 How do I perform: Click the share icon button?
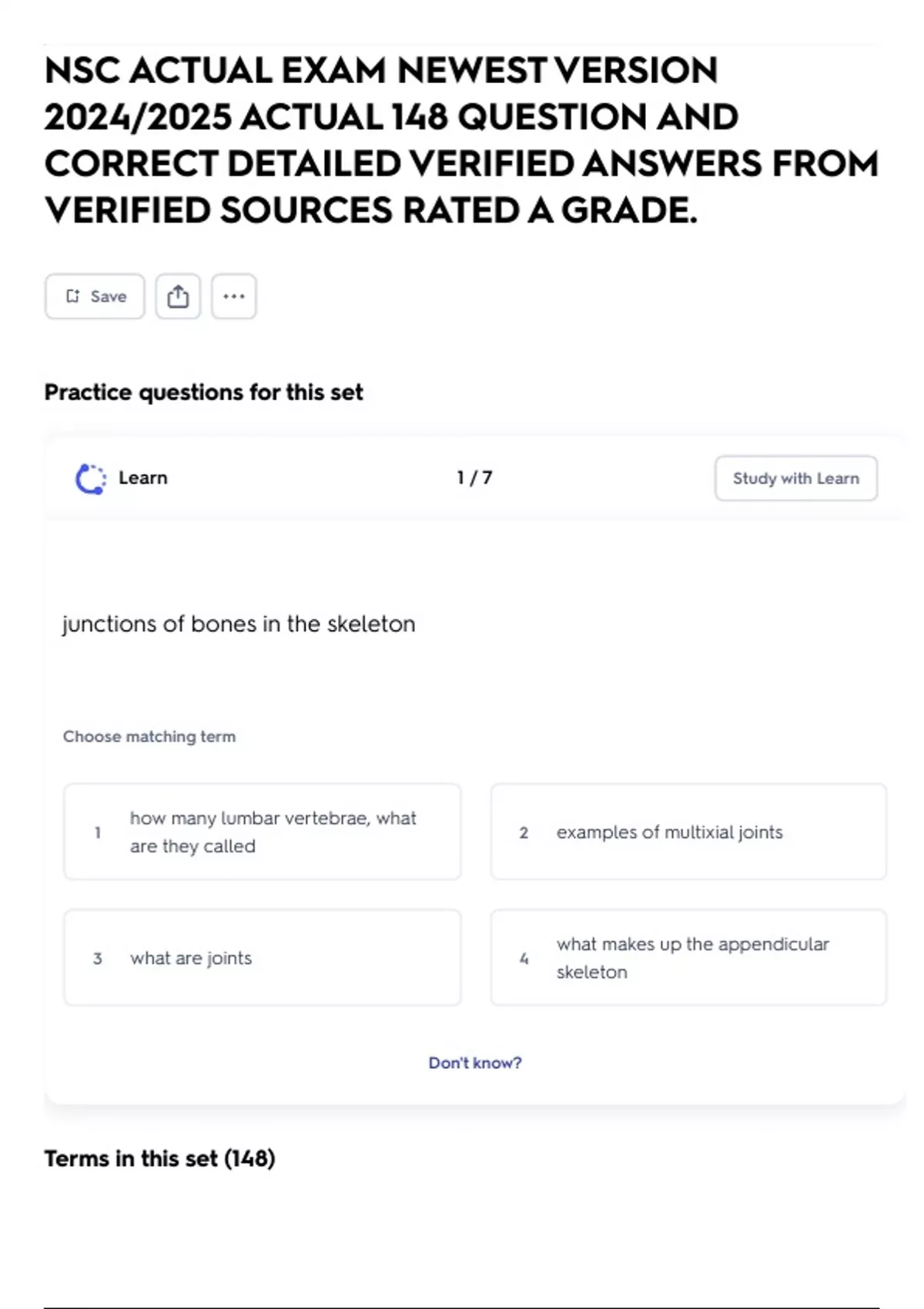(x=178, y=296)
